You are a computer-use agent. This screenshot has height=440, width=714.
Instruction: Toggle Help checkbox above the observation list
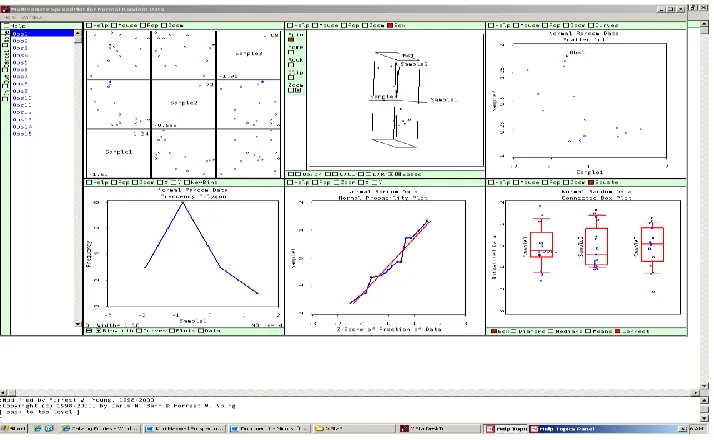click(6, 26)
